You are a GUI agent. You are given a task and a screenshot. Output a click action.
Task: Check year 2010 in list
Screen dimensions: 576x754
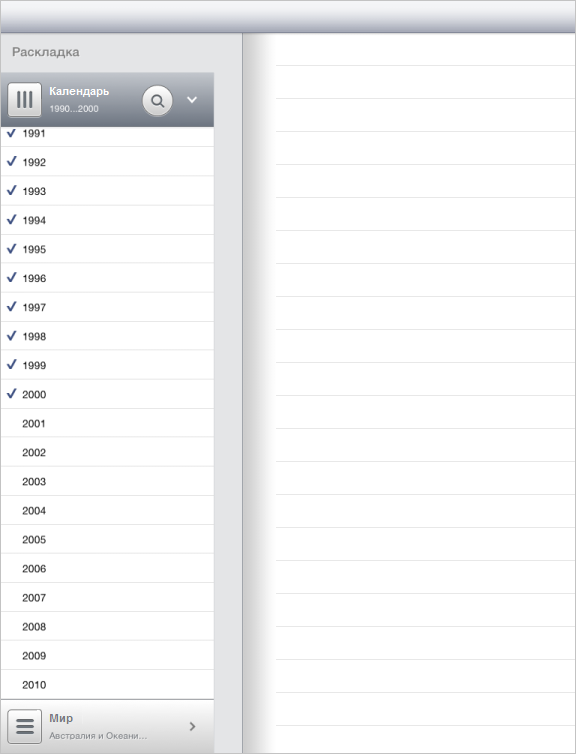coord(107,684)
